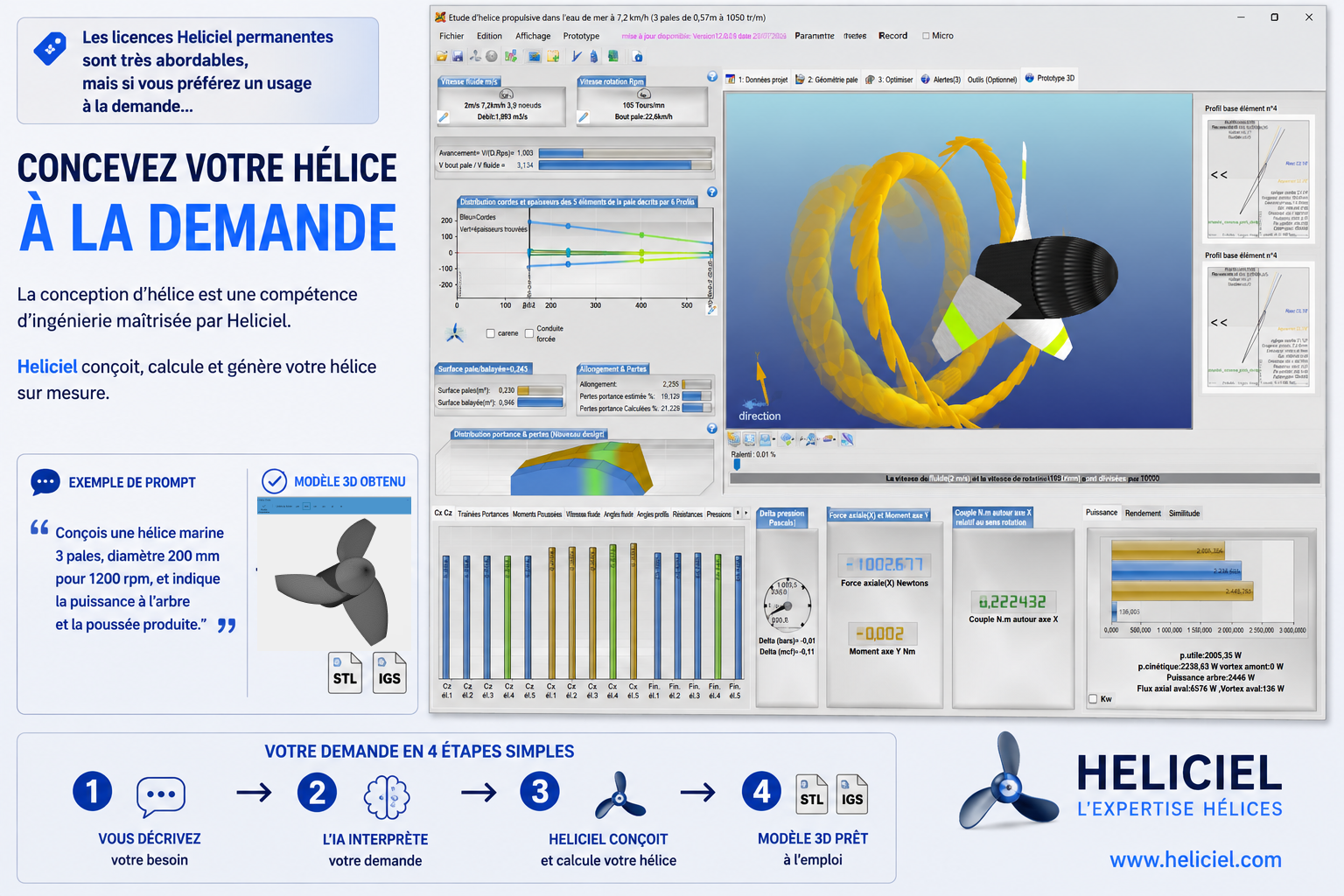Switch to the 3: Optimiser tab
This screenshot has width=1344, height=896.
coord(889,80)
